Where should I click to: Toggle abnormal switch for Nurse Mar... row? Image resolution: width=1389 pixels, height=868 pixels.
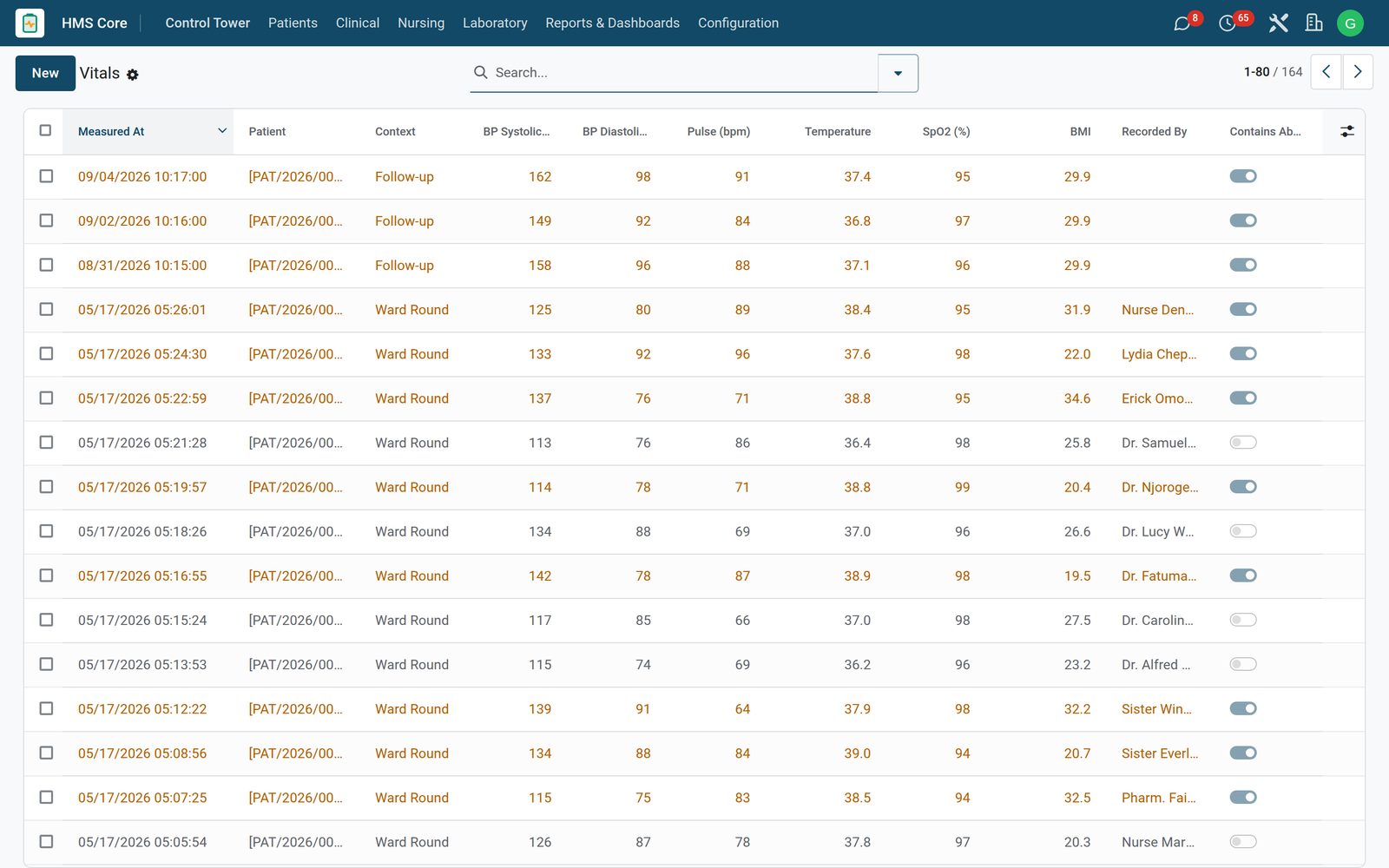point(1243,842)
